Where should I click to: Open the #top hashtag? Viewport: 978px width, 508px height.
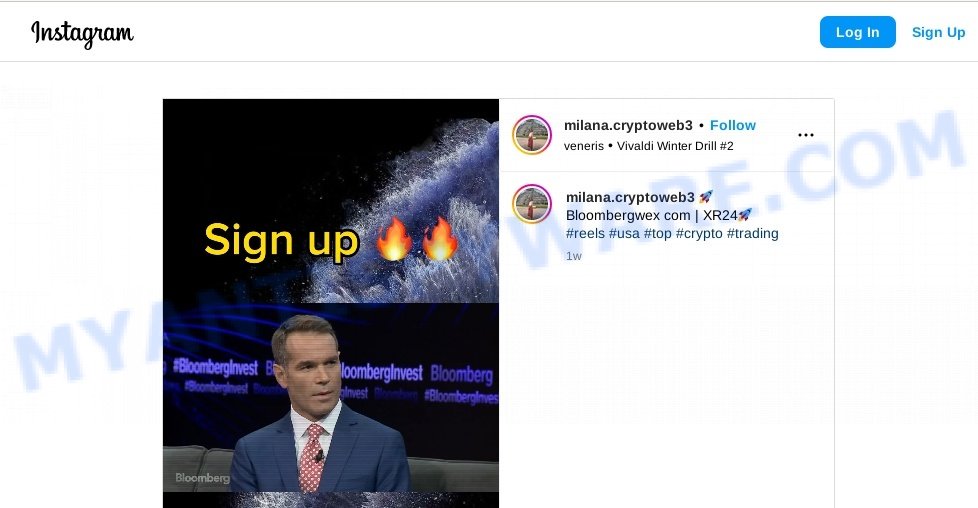pos(657,233)
